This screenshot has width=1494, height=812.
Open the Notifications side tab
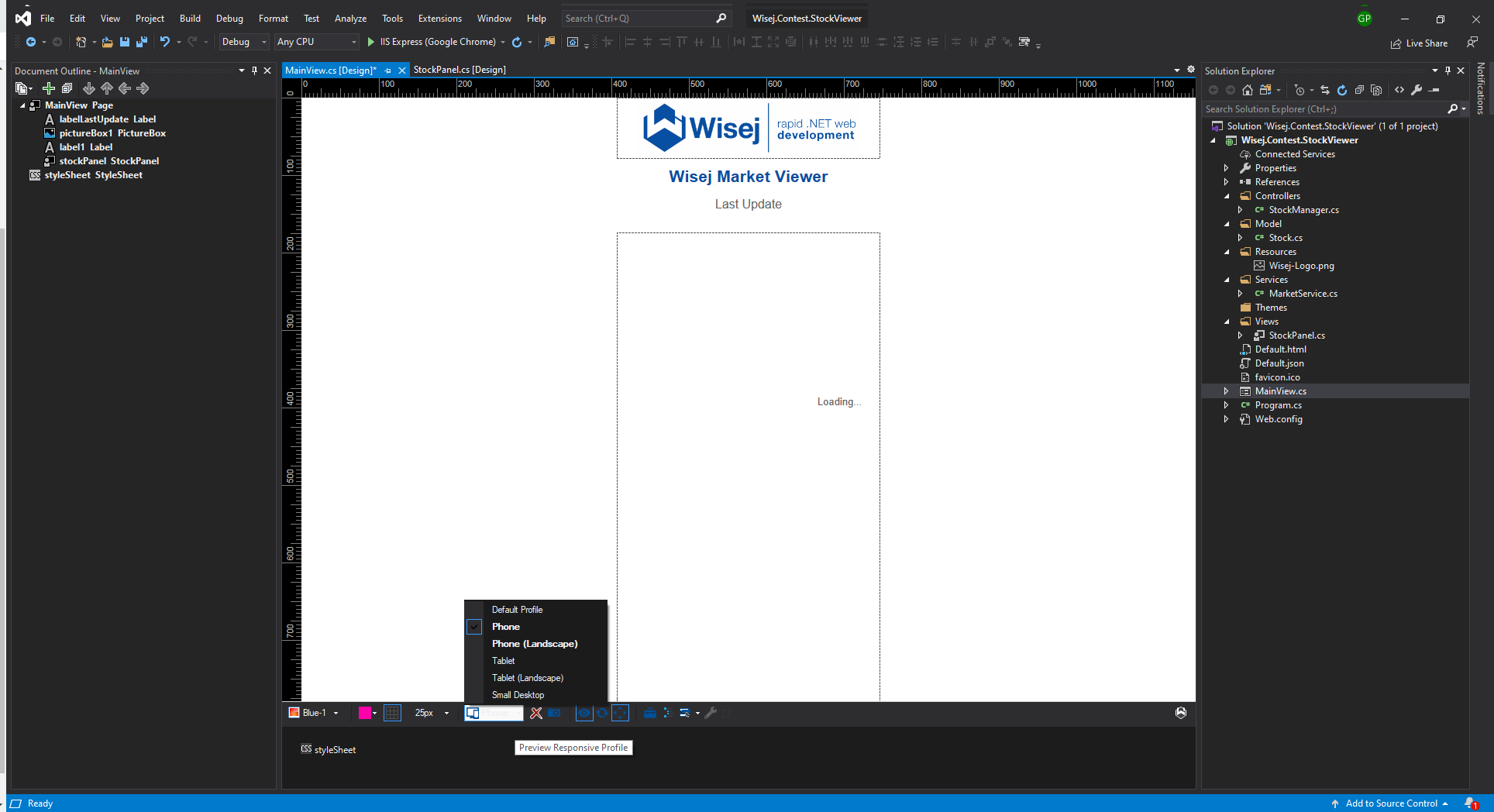1481,88
